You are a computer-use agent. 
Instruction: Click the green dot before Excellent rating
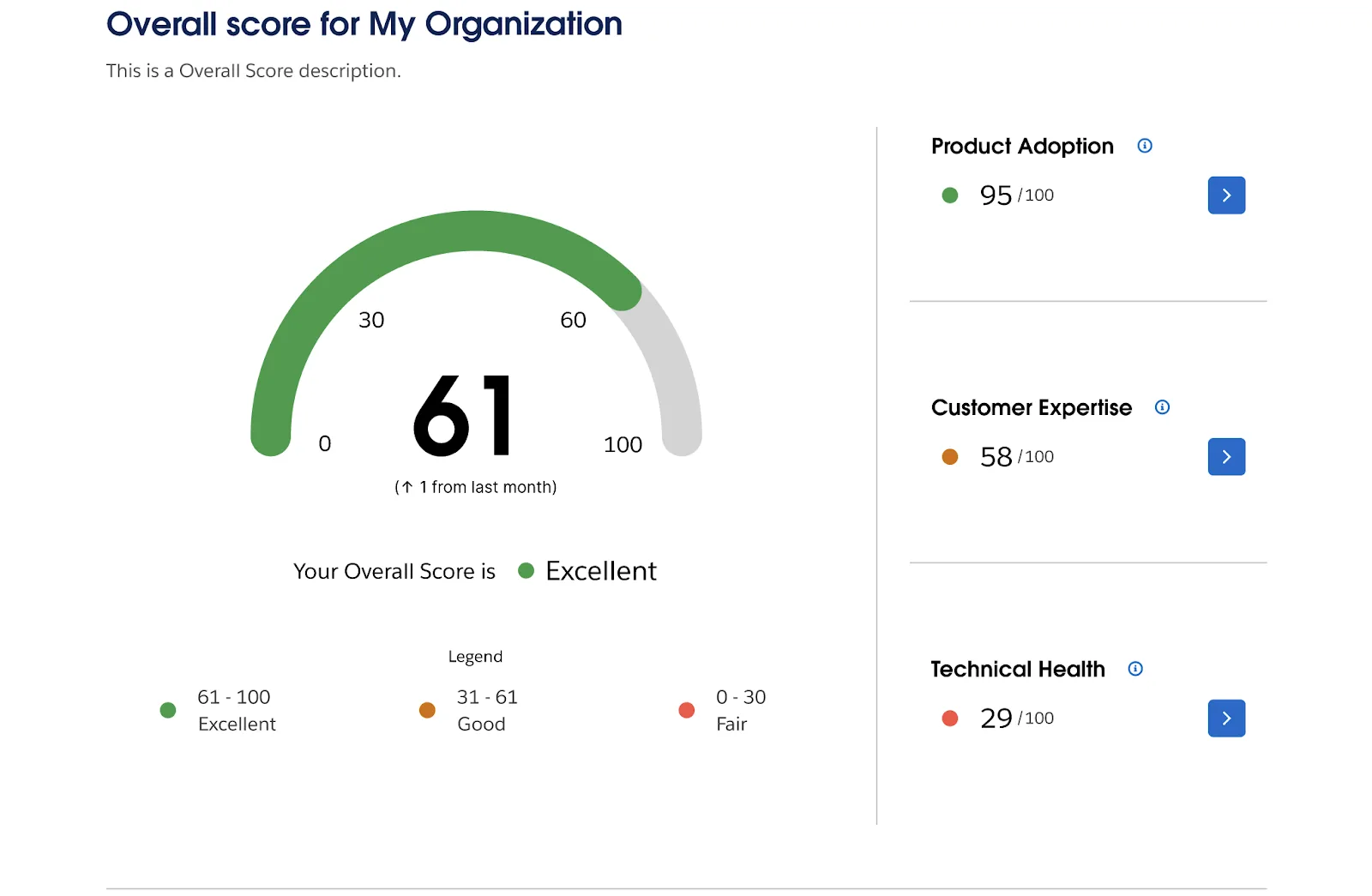(x=527, y=570)
